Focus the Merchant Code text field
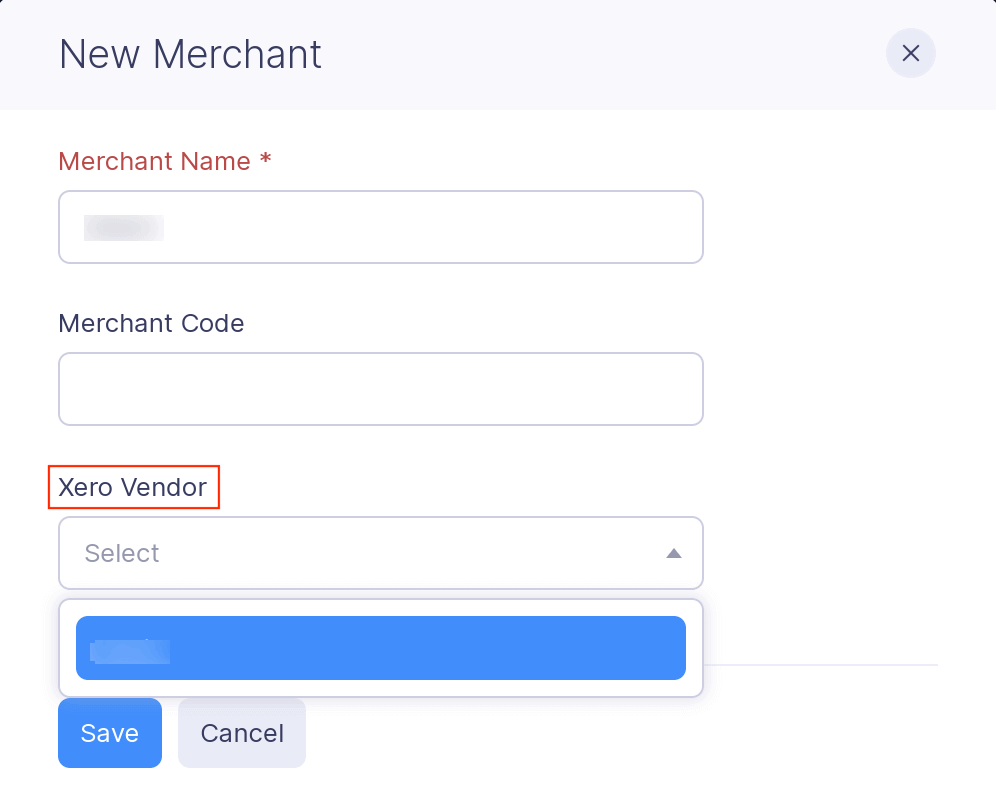 pos(380,389)
